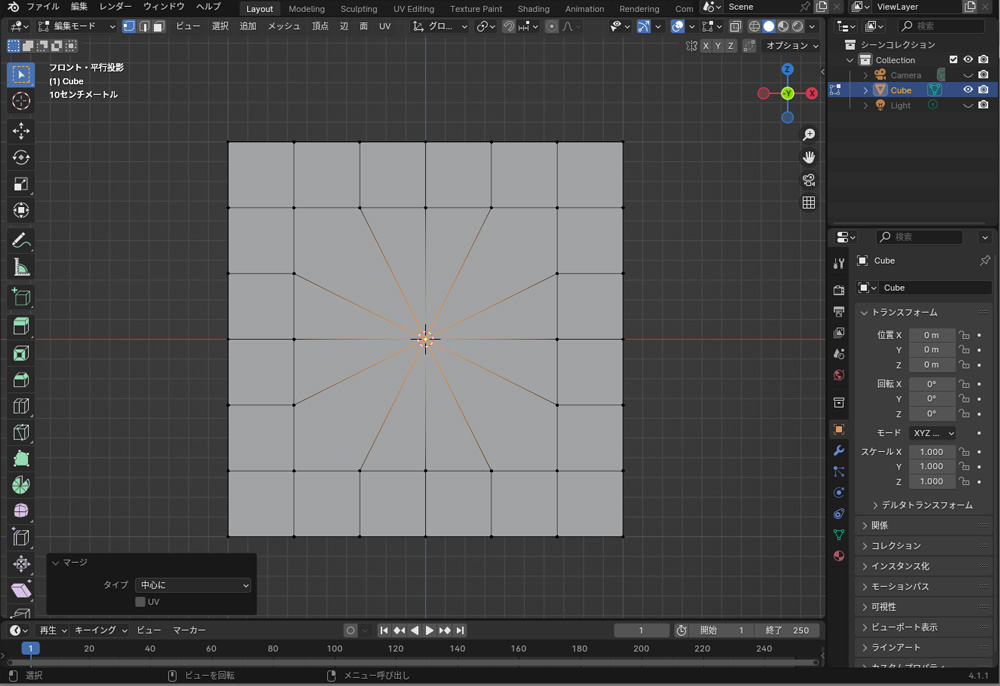Hide the Cube object in viewport
This screenshot has height=686, width=1000.
tap(967, 90)
